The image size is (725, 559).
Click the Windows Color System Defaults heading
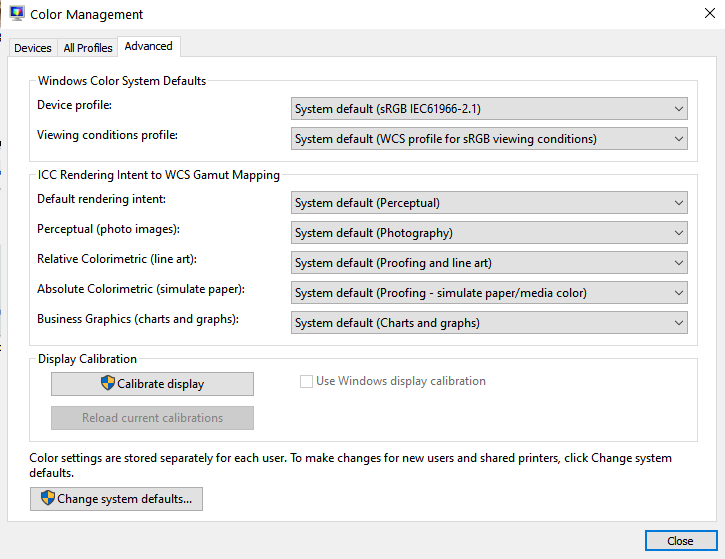[122, 81]
